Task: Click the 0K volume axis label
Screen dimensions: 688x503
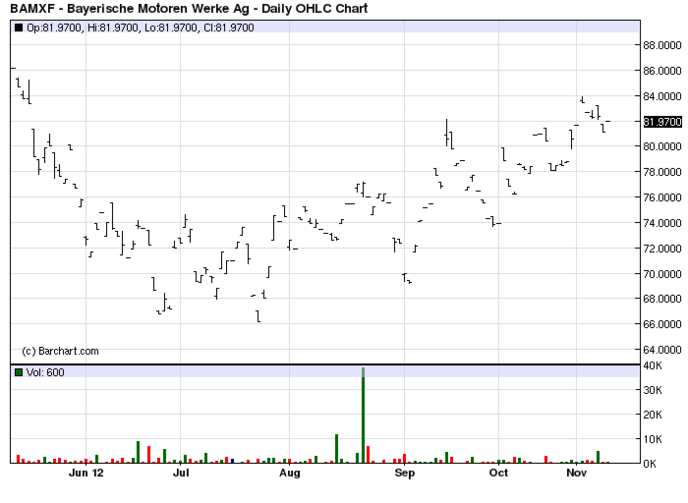Action: coord(650,463)
